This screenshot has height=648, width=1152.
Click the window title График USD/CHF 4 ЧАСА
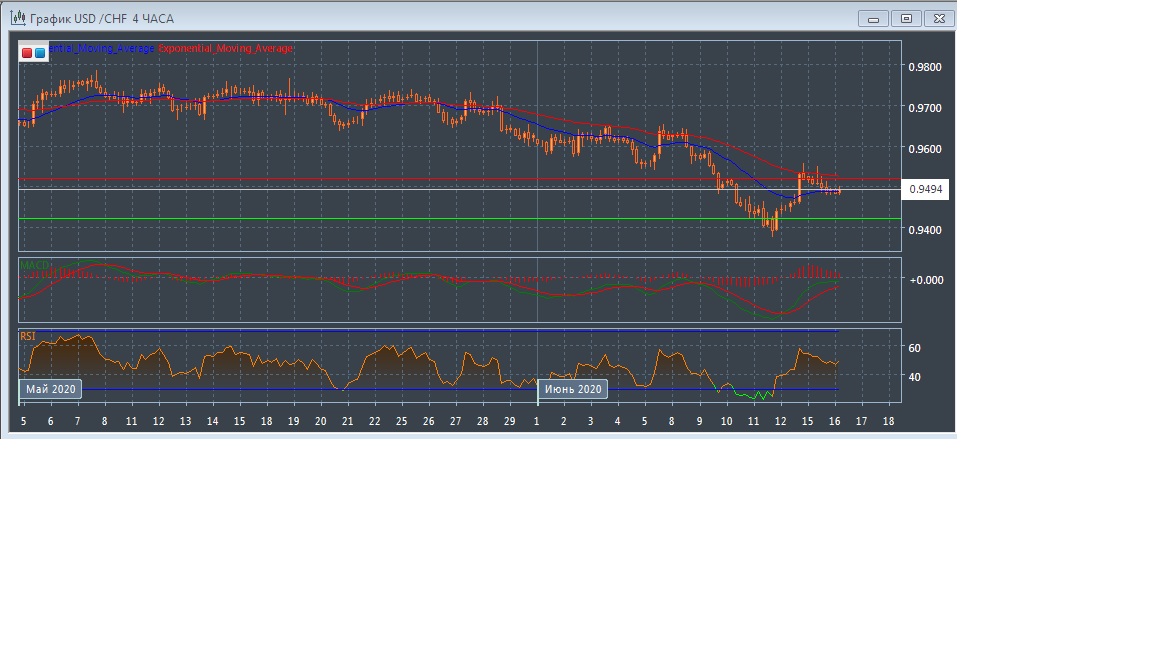[x=102, y=19]
